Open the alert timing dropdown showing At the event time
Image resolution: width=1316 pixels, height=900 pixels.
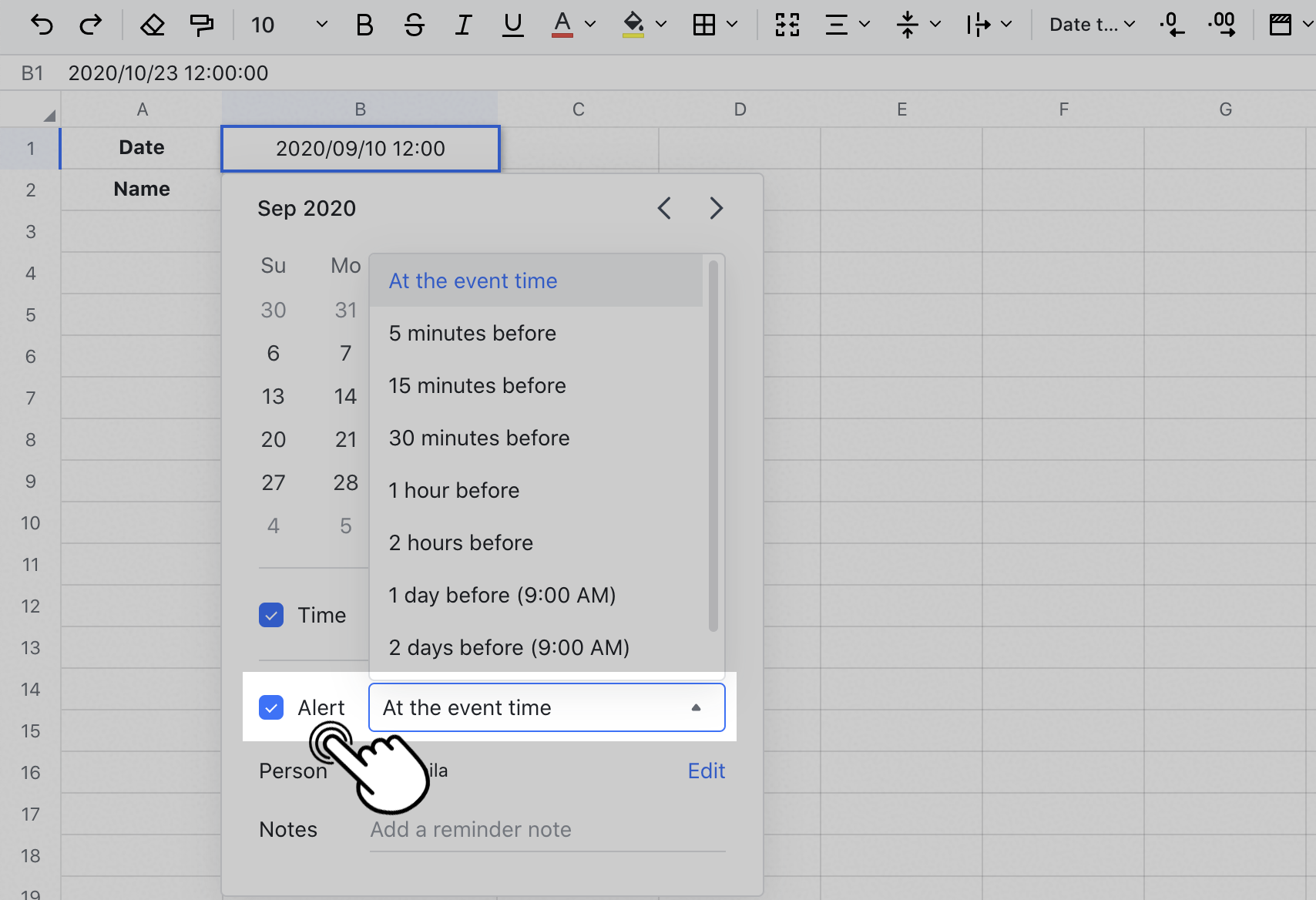546,707
